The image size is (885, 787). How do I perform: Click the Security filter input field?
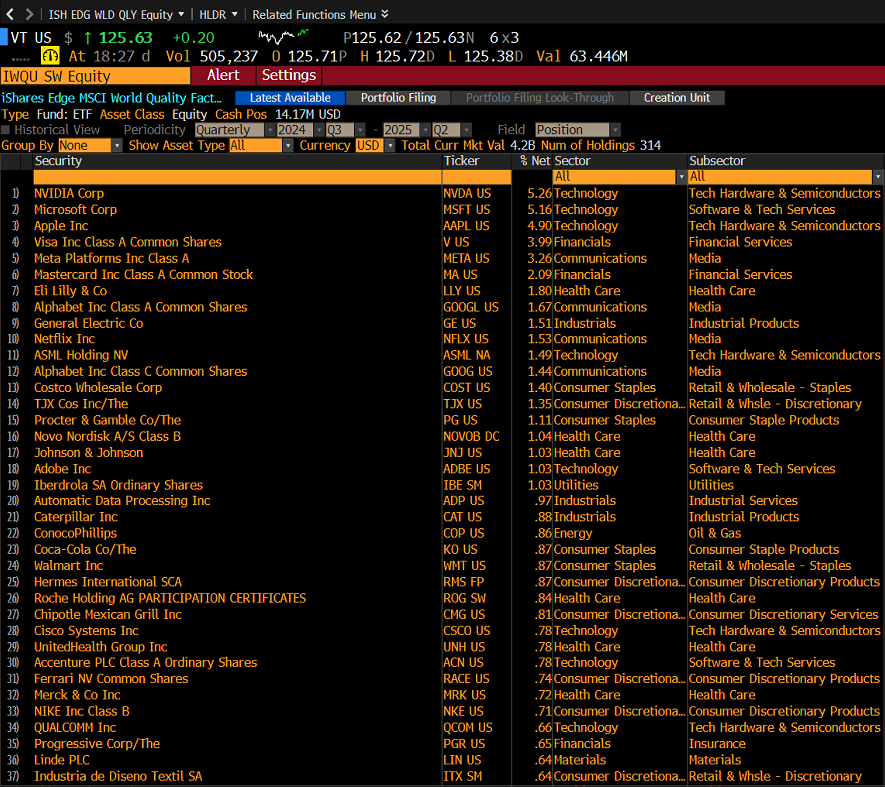[237, 177]
